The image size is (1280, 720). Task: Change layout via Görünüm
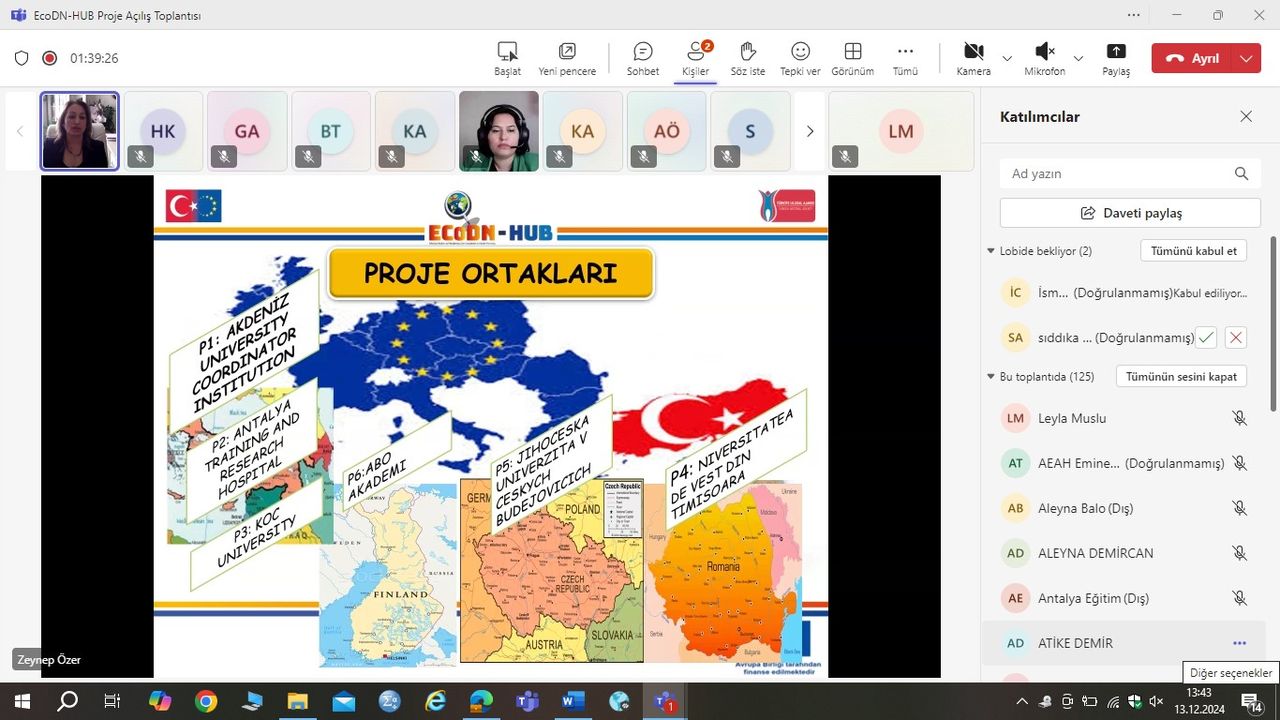coord(853,58)
